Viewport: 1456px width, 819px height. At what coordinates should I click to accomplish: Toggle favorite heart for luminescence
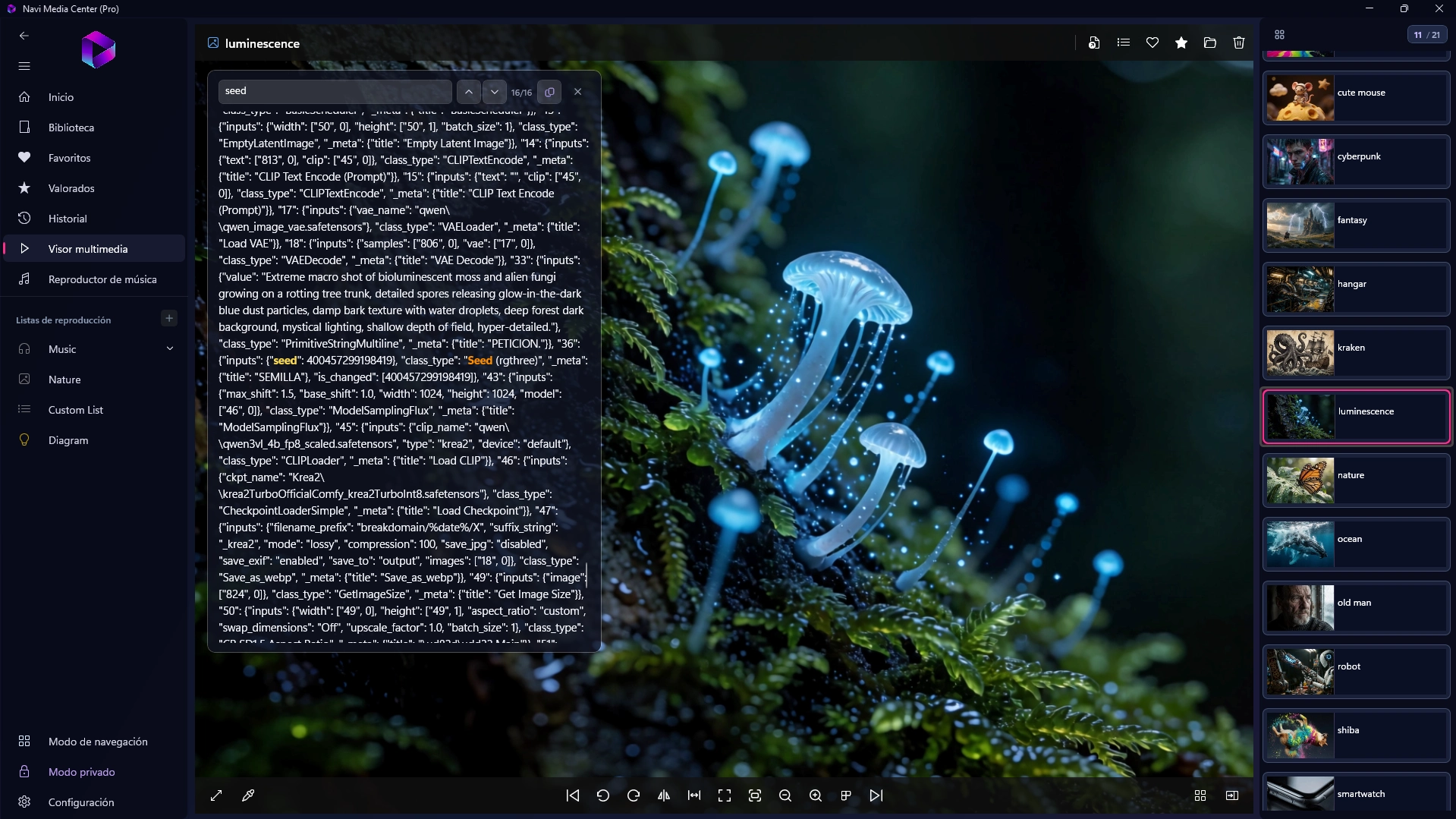tap(1153, 43)
